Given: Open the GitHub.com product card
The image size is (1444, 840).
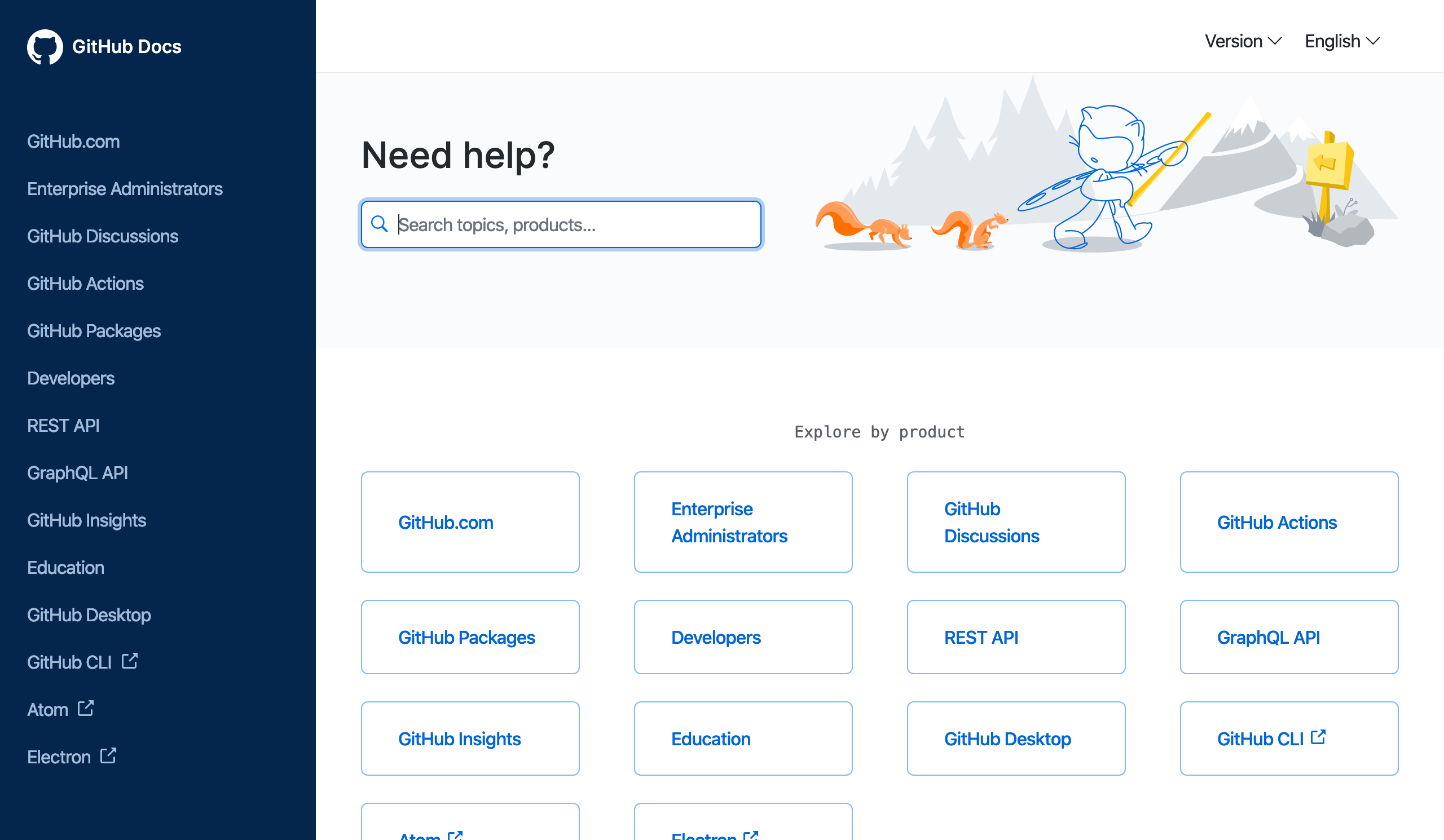Looking at the screenshot, I should click(470, 522).
